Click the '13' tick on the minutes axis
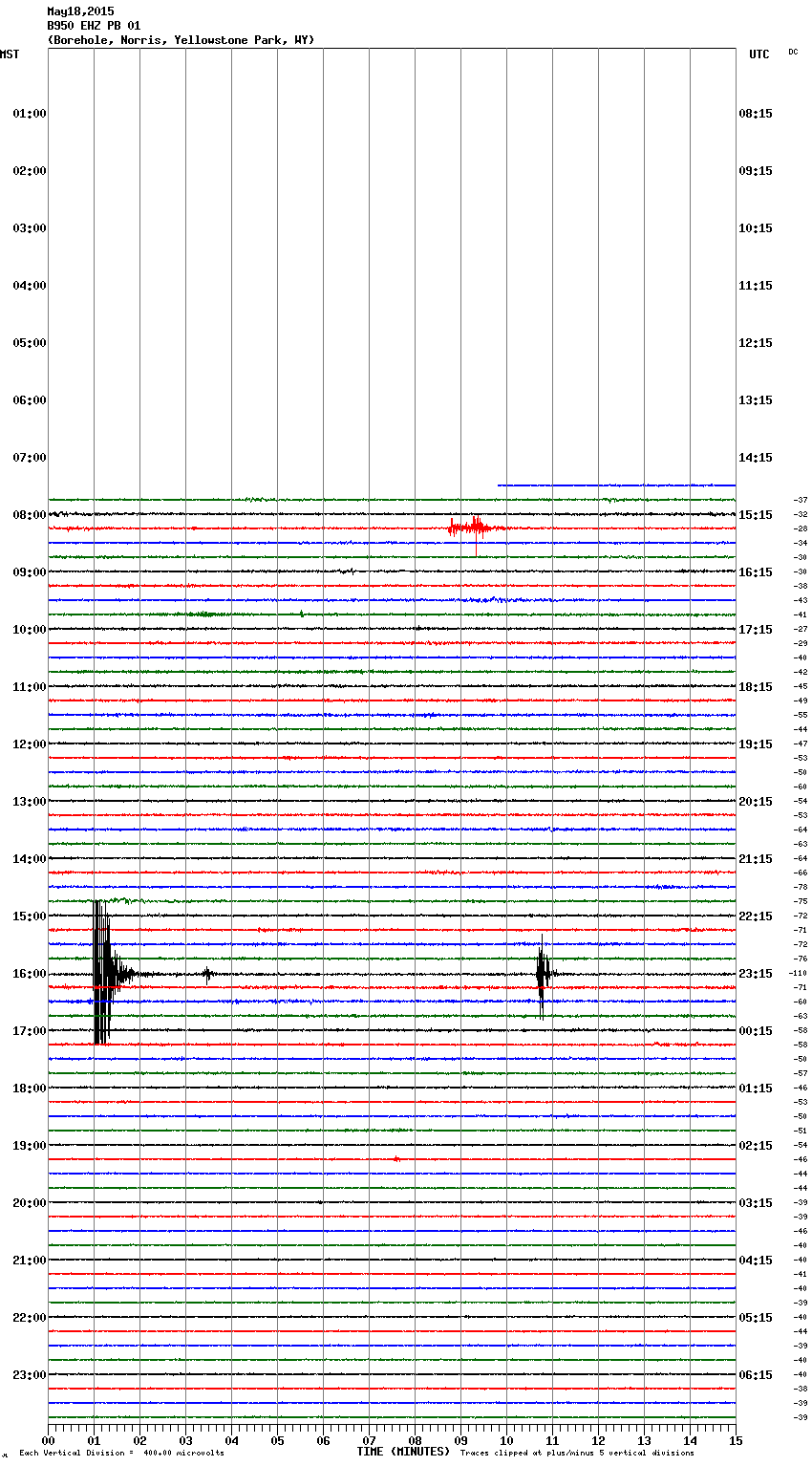Image resolution: width=812 pixels, height=1466 pixels. pyautogui.click(x=644, y=1440)
